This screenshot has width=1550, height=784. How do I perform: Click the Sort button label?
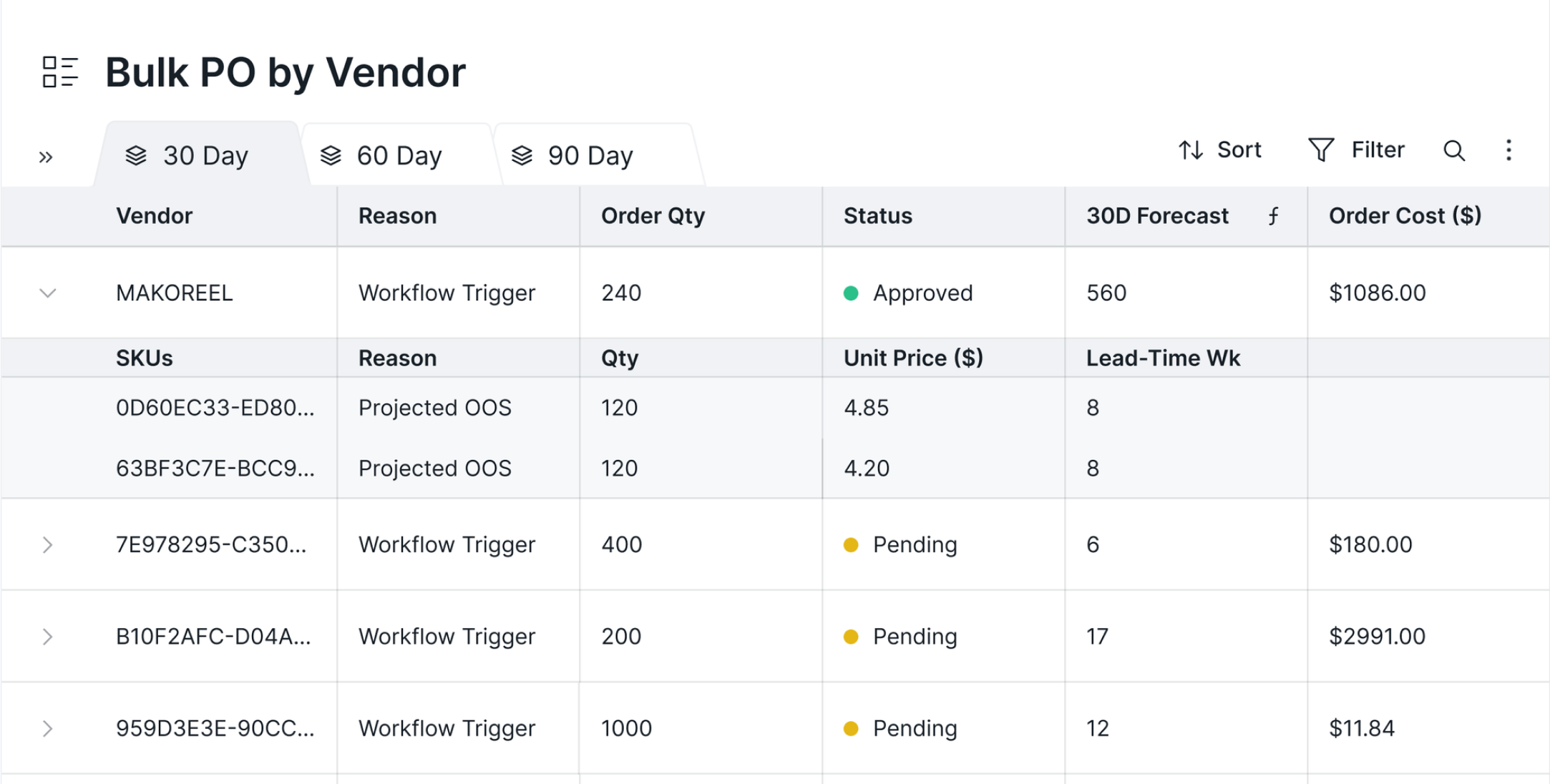click(1239, 150)
